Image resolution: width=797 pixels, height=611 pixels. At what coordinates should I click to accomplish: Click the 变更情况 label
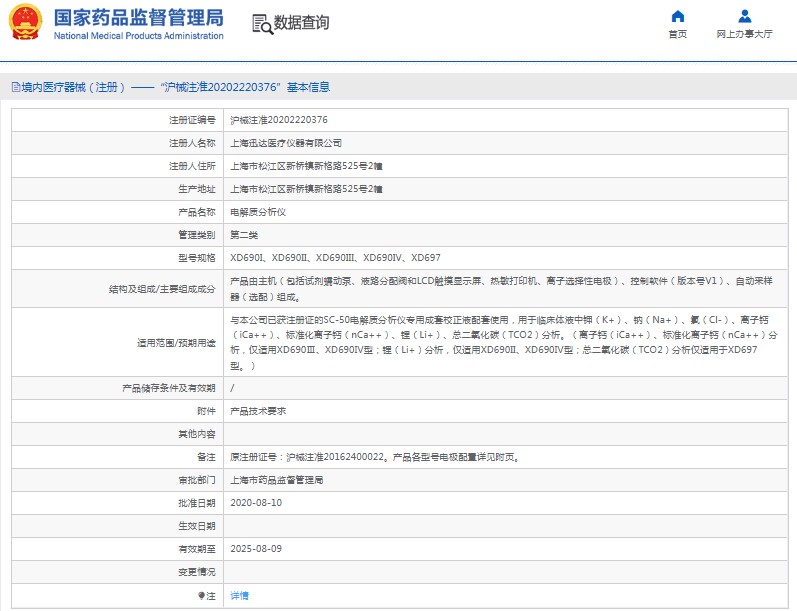pyautogui.click(x=197, y=572)
